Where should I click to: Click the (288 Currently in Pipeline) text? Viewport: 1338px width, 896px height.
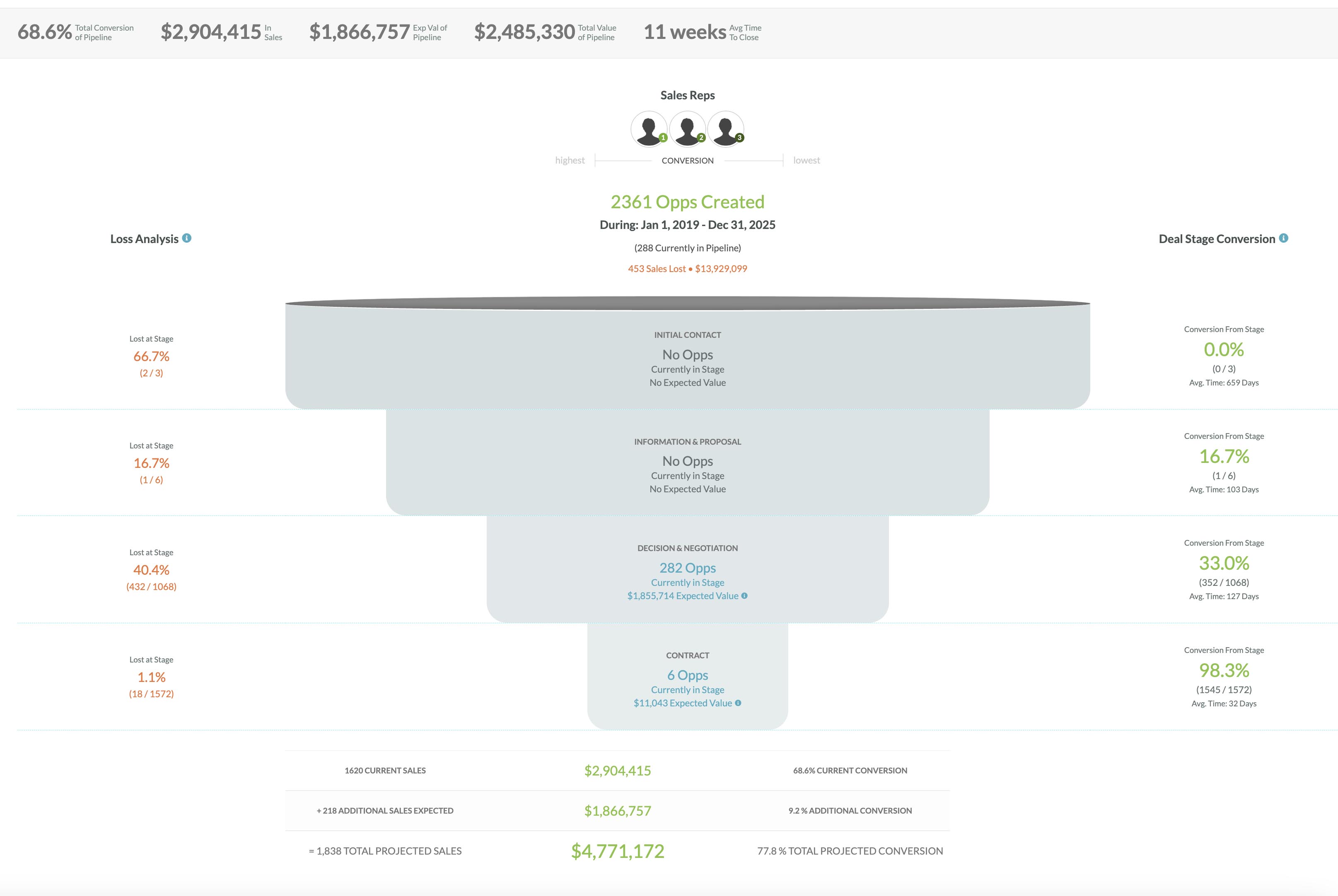click(688, 248)
